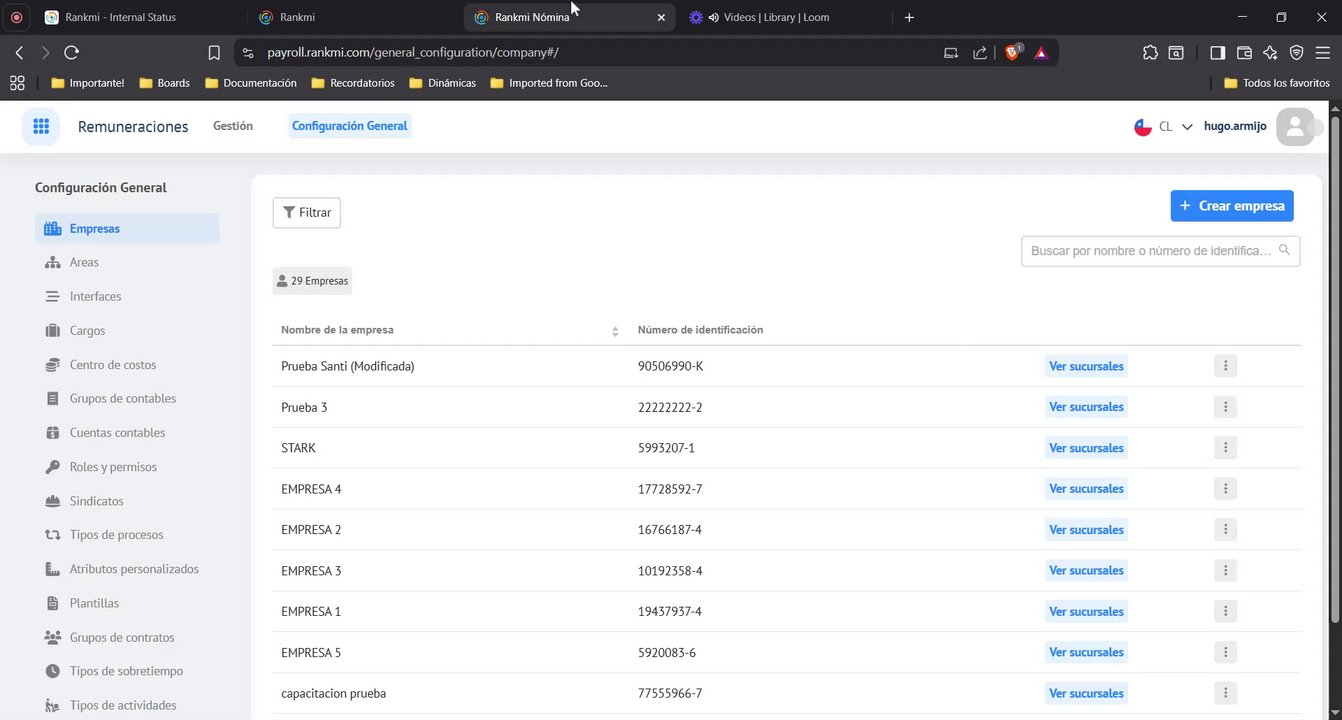Toggle the browser sidebar panel icon
The image size is (1342, 720).
[x=1217, y=53]
